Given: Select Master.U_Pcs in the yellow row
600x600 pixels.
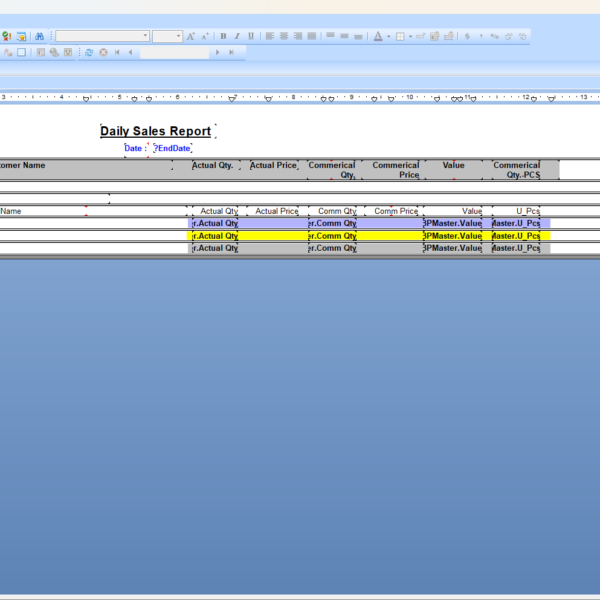Looking at the screenshot, I should click(516, 236).
